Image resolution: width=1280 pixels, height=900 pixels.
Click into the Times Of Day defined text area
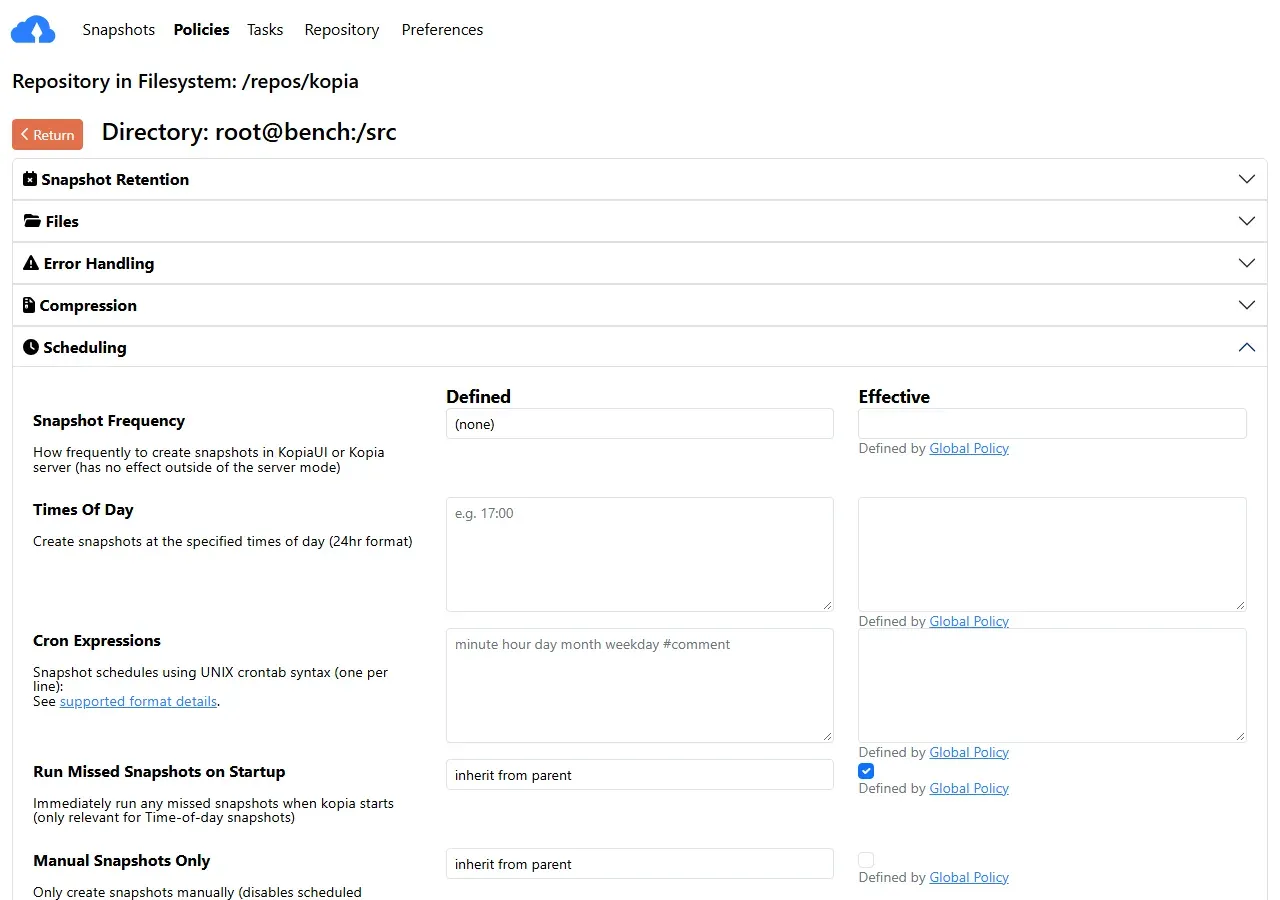click(640, 554)
